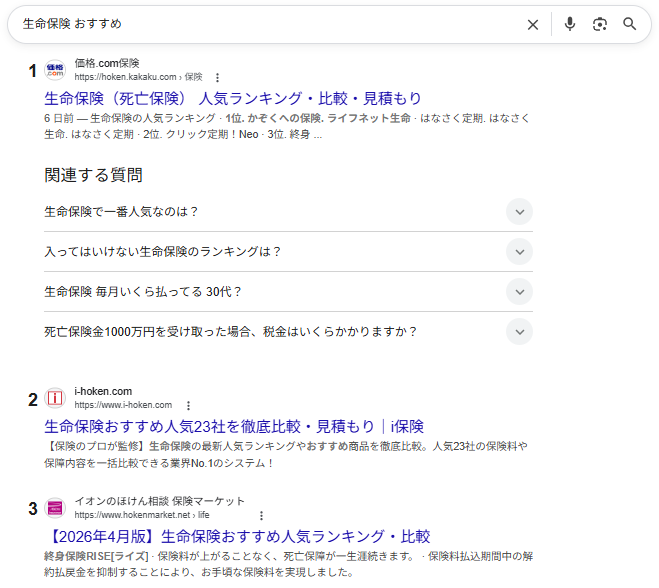Clear the search box with the X icon
This screenshot has width=659, height=588.
tap(533, 24)
